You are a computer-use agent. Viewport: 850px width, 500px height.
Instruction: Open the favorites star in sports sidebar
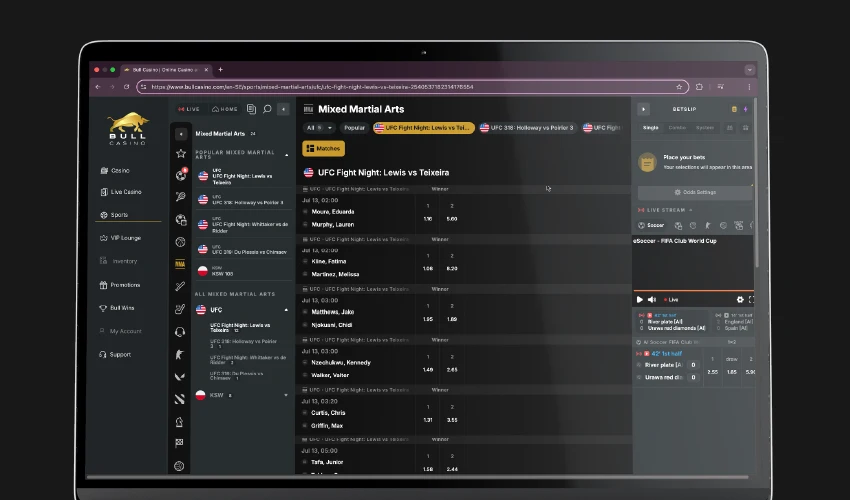(181, 153)
